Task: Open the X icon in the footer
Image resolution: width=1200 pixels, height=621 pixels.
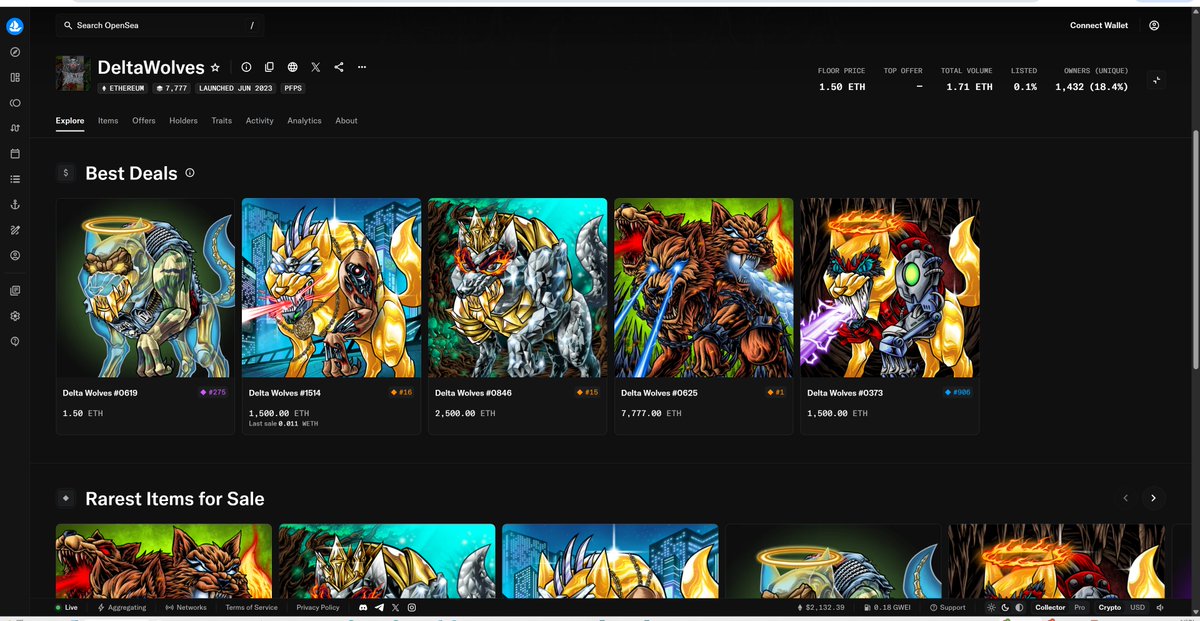Action: pyautogui.click(x=395, y=608)
